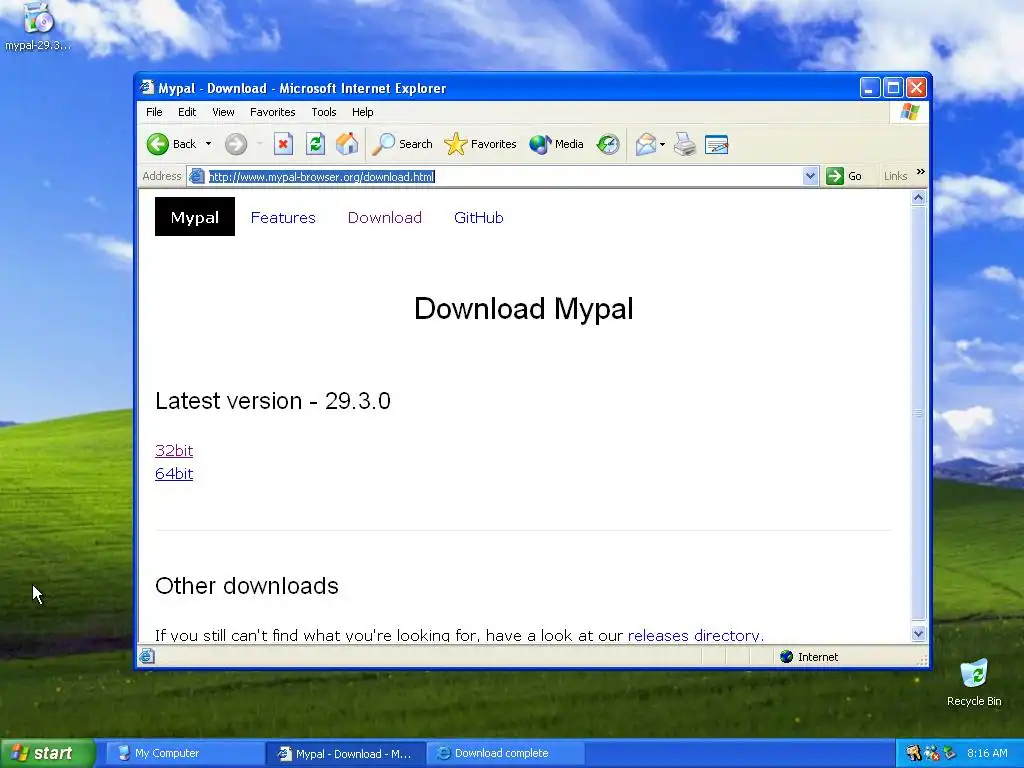The width and height of the screenshot is (1024, 768).
Task: Open the View menu
Action: [223, 112]
